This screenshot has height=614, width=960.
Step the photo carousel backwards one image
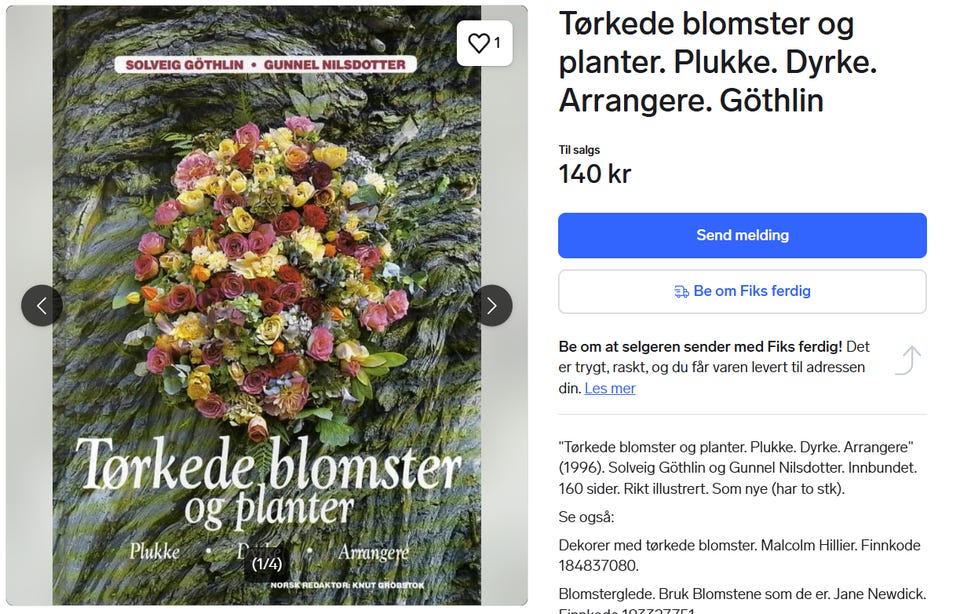42,306
